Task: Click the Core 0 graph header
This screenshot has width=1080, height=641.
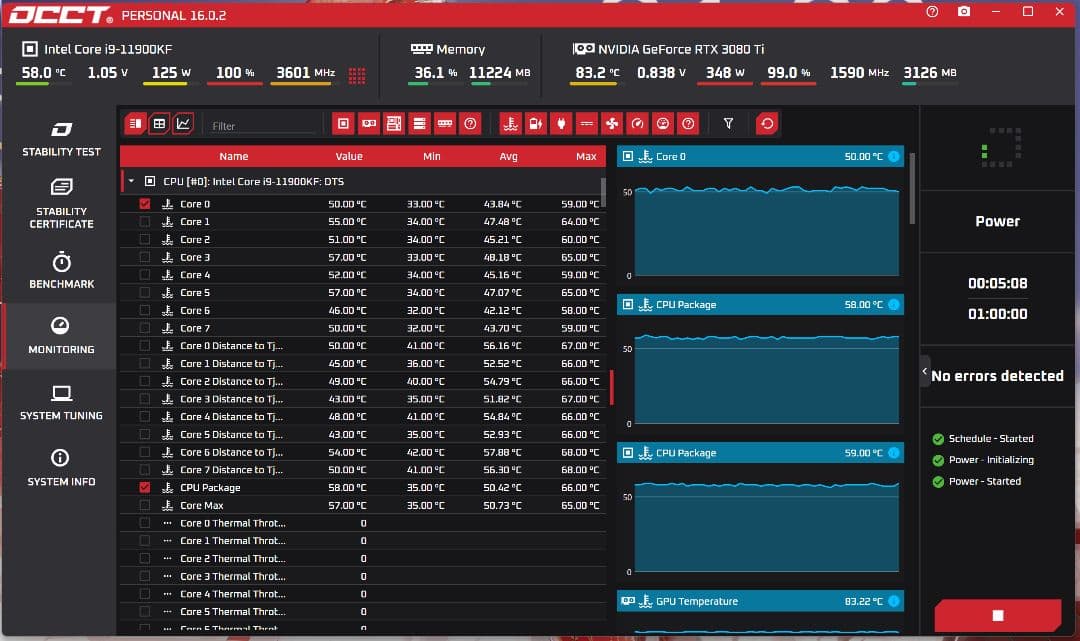Action: tap(760, 156)
